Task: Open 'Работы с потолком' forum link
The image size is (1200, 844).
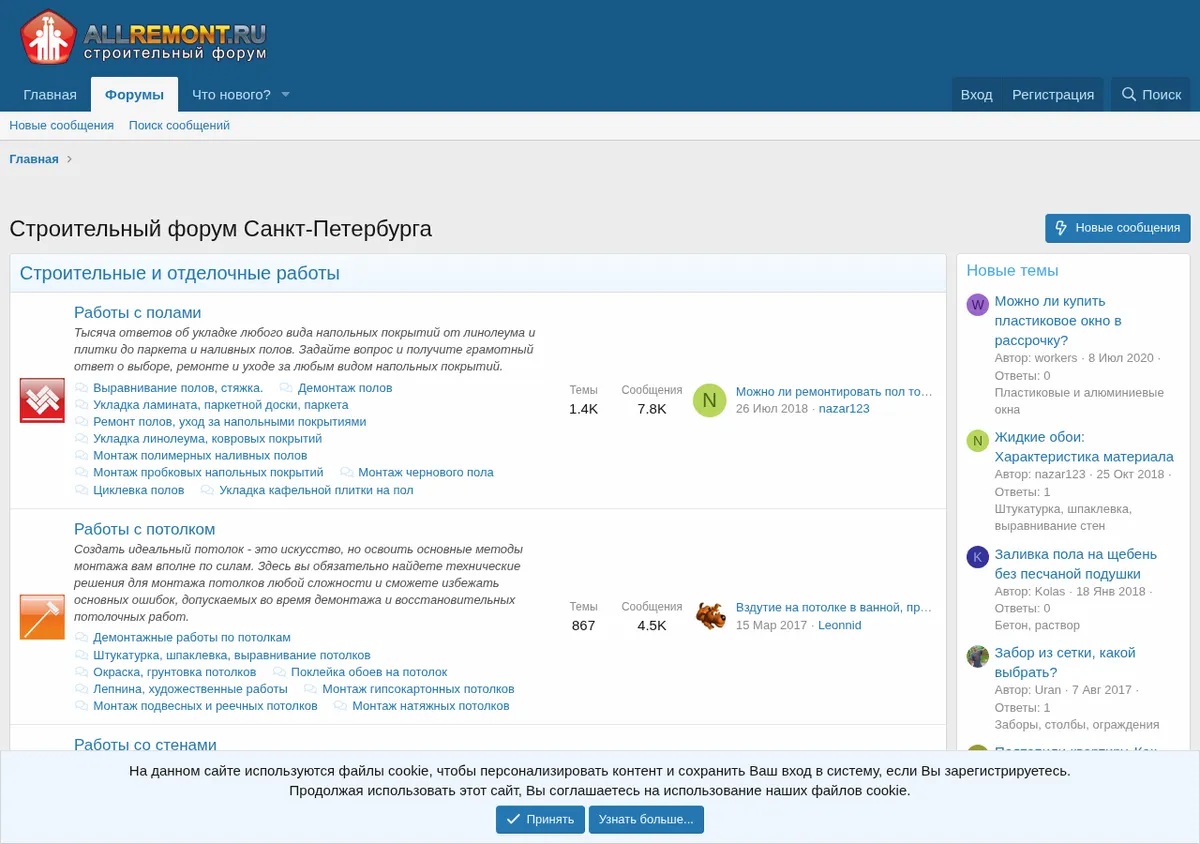Action: 145,529
